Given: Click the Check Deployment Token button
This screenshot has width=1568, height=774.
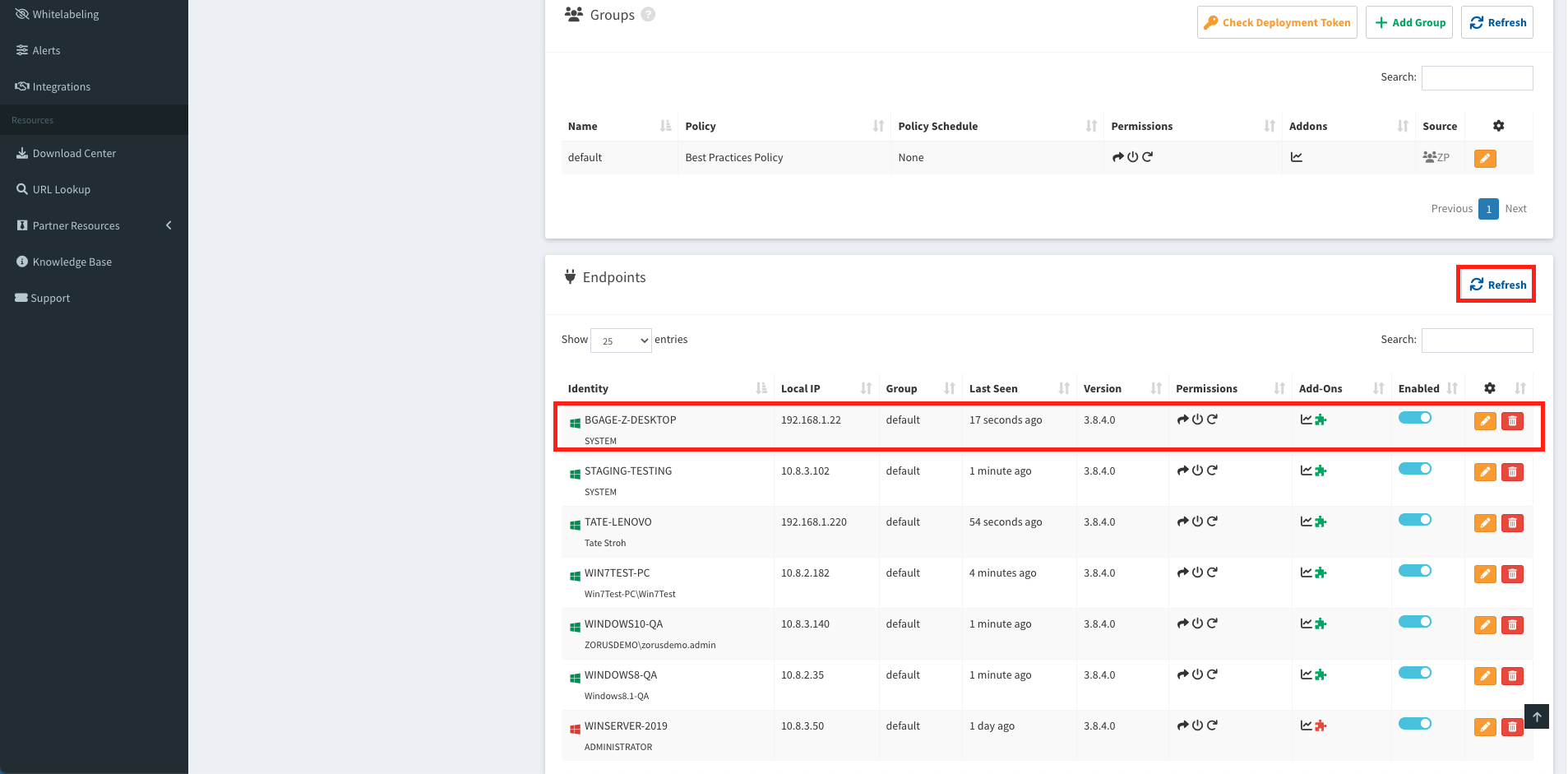Looking at the screenshot, I should click(1276, 22).
